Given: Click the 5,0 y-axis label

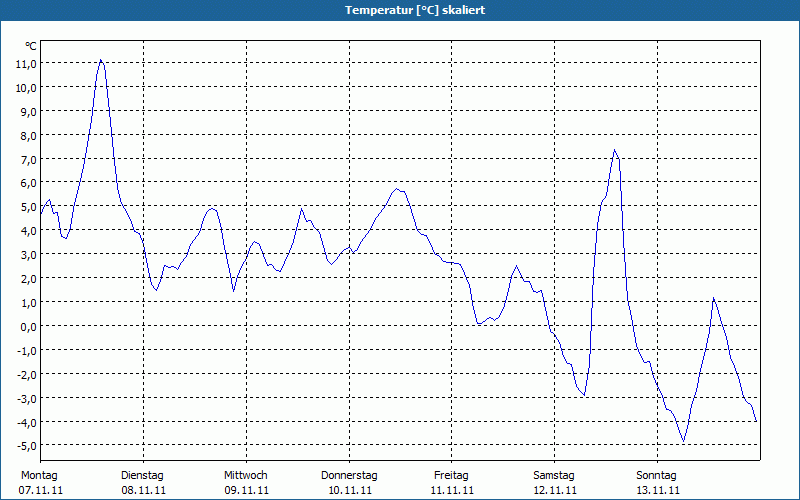Looking at the screenshot, I should pos(29,207).
